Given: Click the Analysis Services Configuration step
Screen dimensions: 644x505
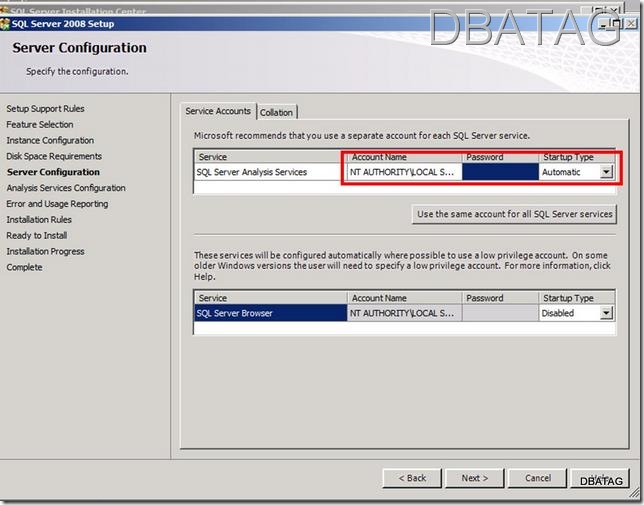Looking at the screenshot, I should click(x=66, y=188).
